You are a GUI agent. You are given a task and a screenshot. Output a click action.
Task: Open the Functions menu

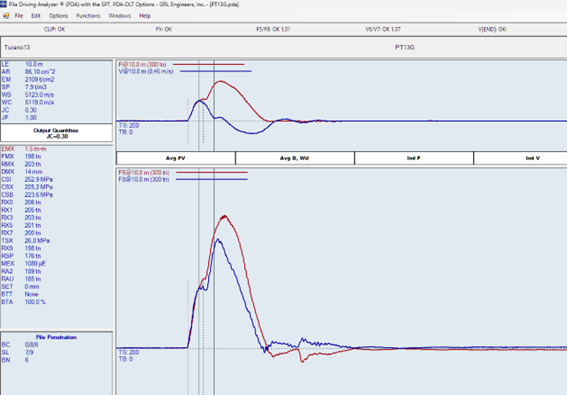pyautogui.click(x=88, y=16)
